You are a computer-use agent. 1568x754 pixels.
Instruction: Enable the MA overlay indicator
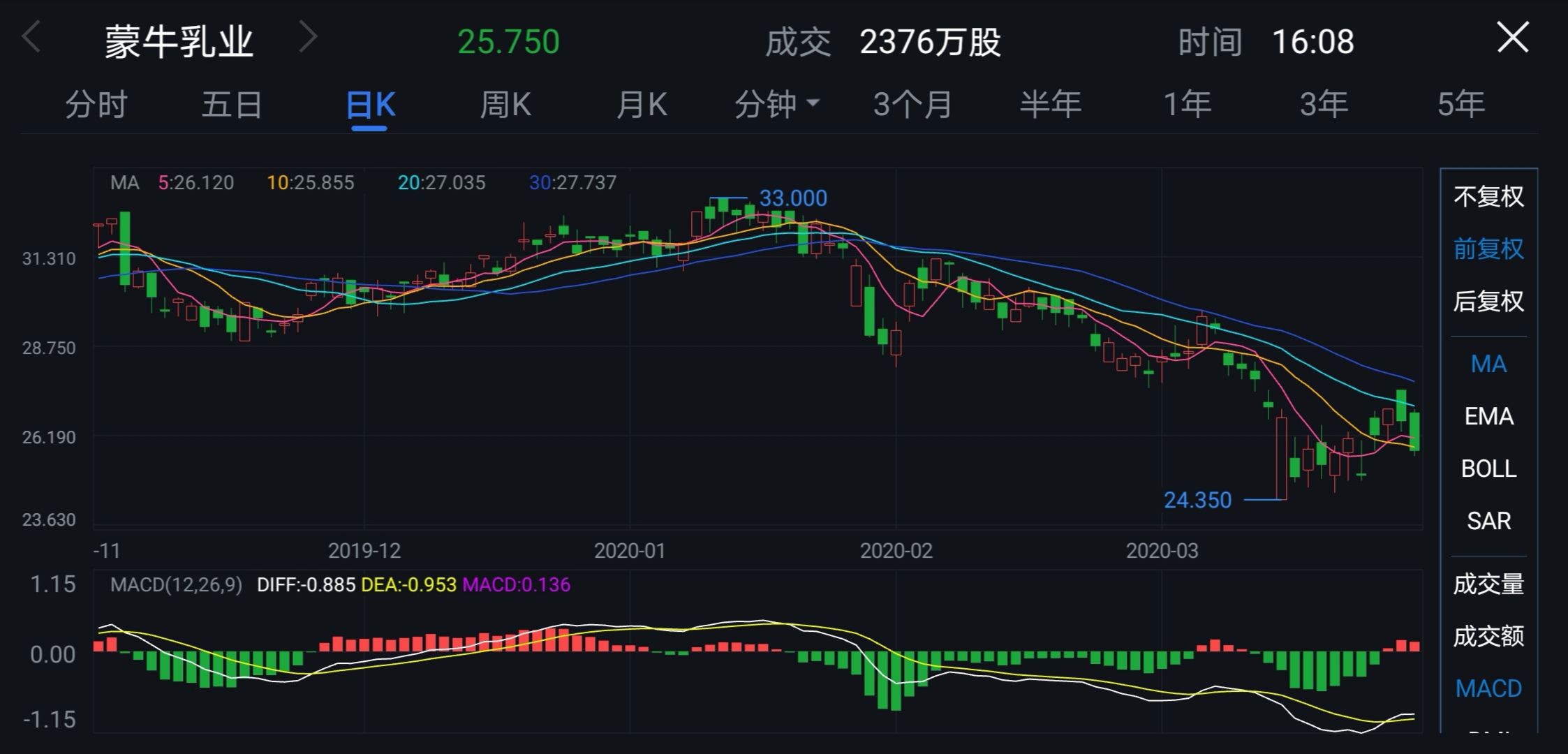(1488, 364)
